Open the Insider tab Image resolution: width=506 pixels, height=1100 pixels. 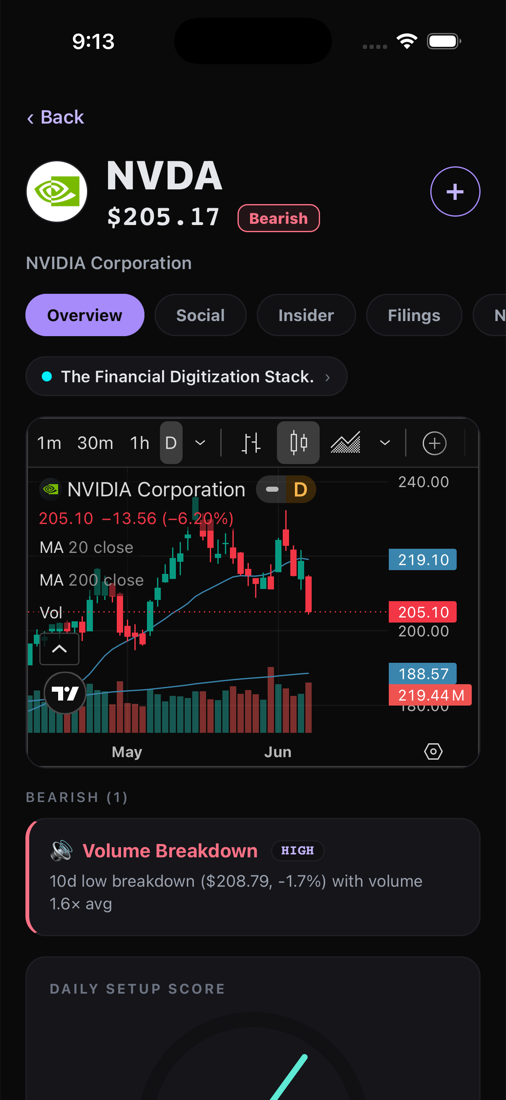[x=306, y=315]
